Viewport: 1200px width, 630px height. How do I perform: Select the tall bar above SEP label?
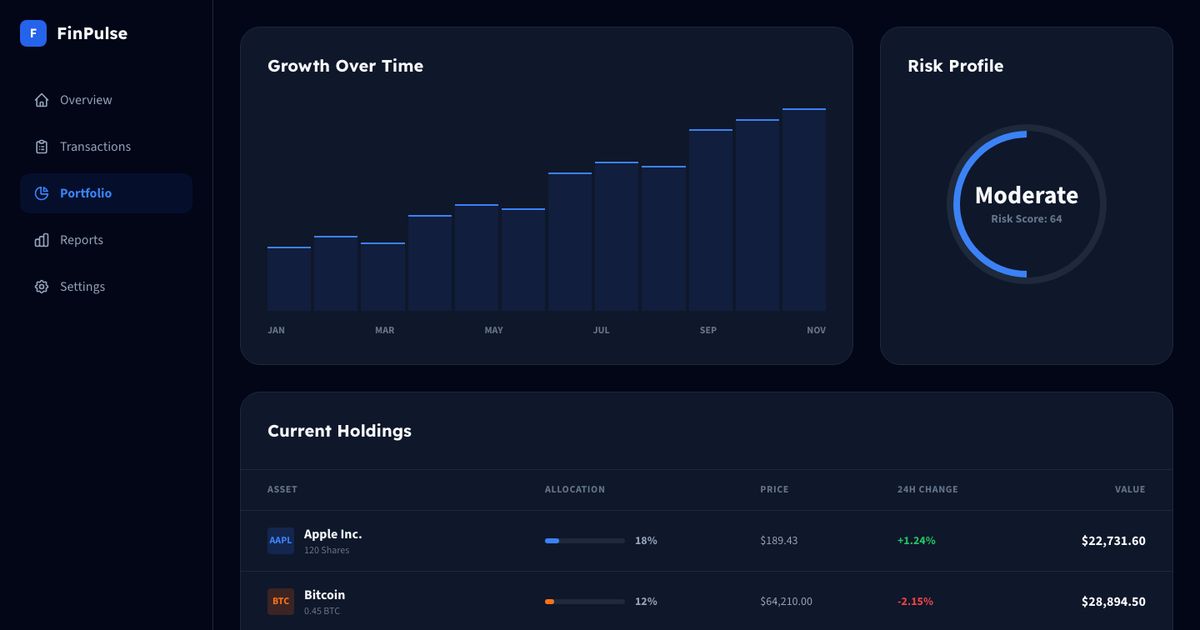pyautogui.click(x=711, y=220)
